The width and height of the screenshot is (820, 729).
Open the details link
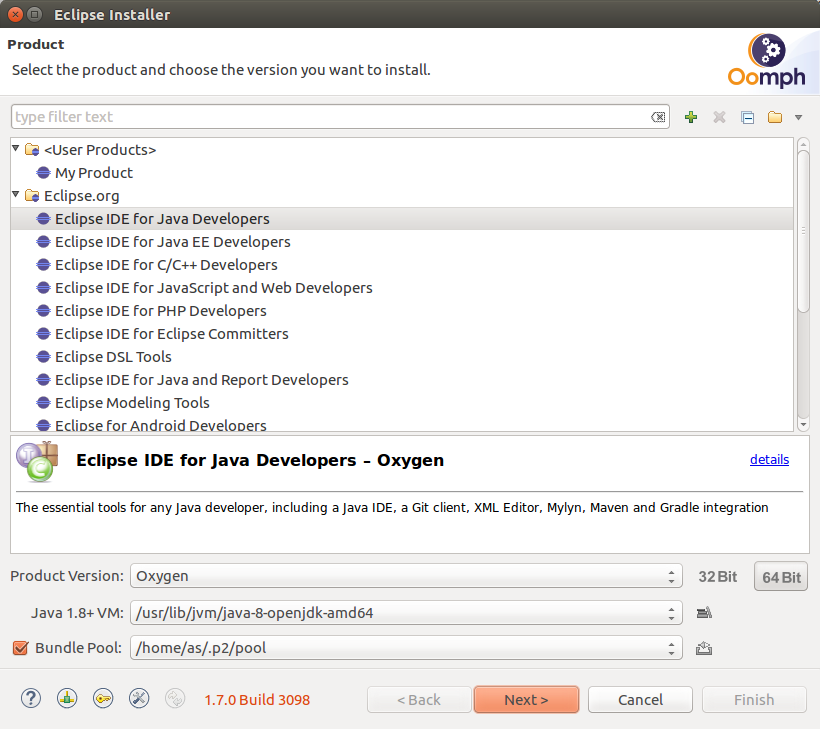[769, 459]
